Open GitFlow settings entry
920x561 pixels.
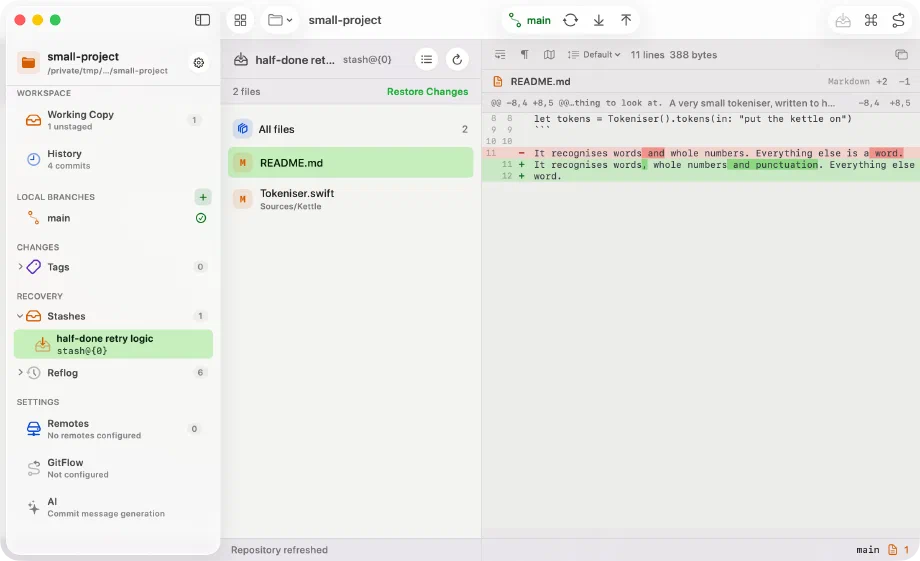point(113,468)
